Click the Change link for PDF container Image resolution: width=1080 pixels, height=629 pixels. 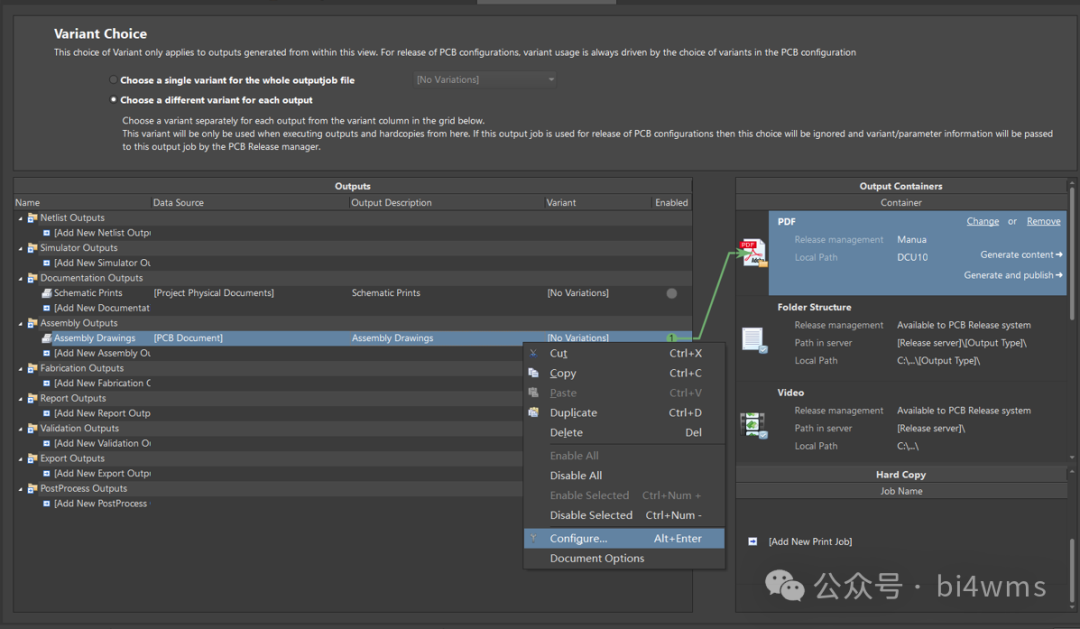coord(982,221)
